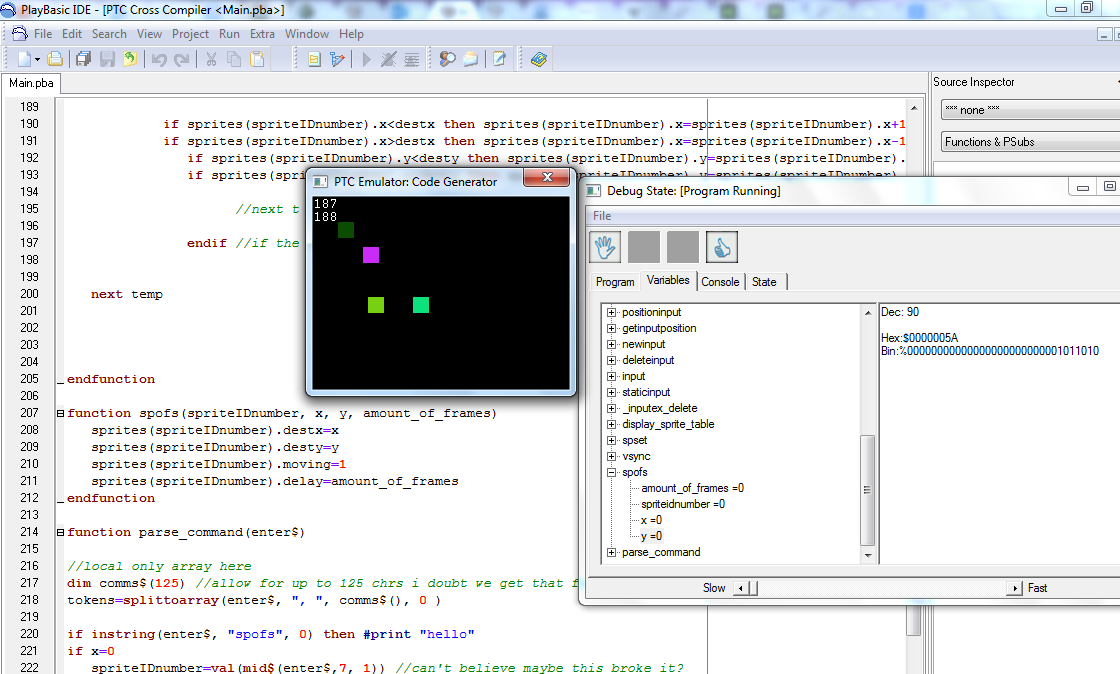
Task: Select the amount_of_frames =0 variable
Action: (692, 488)
